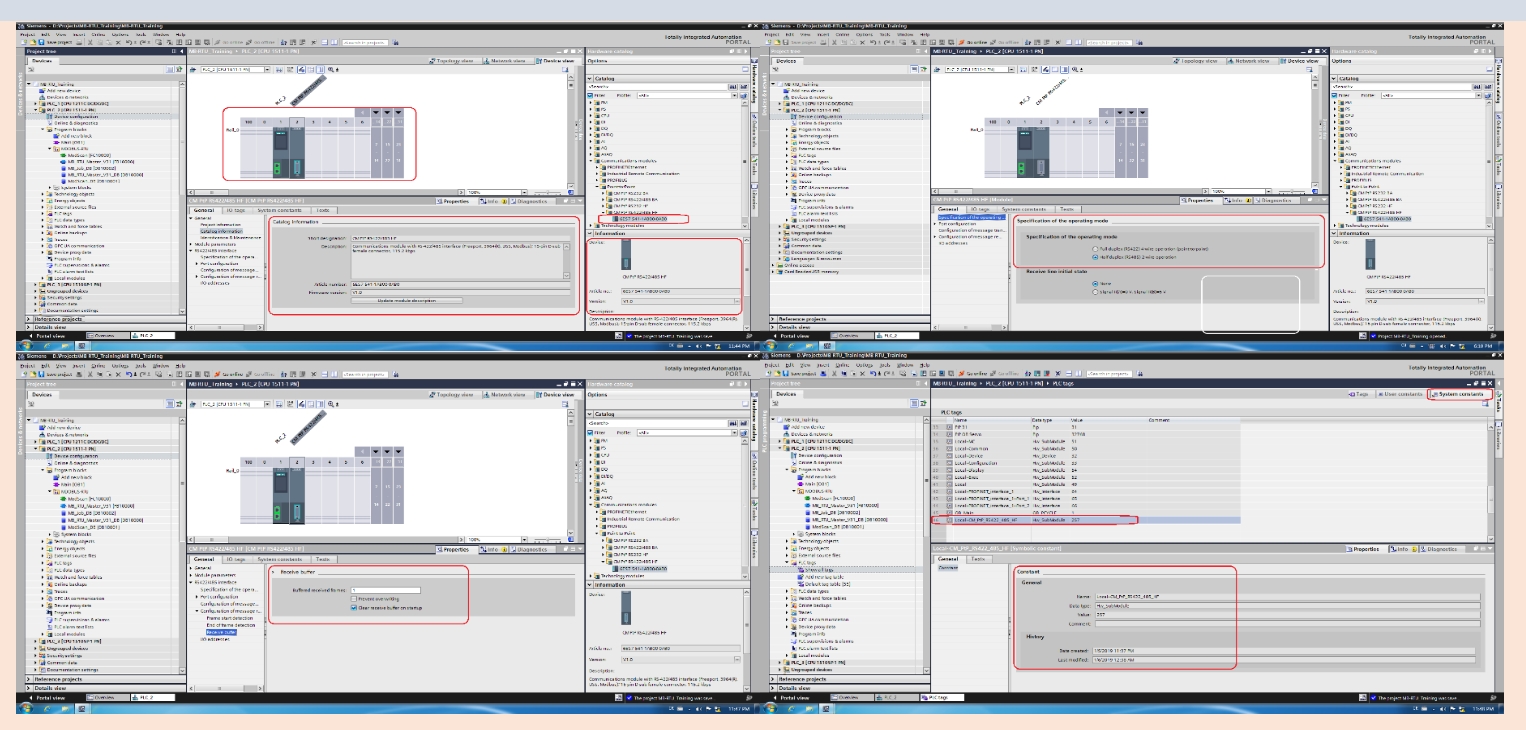This screenshot has height=730, width=1526.
Task: Open Portal view in Receive buffer window
Action: [47, 696]
